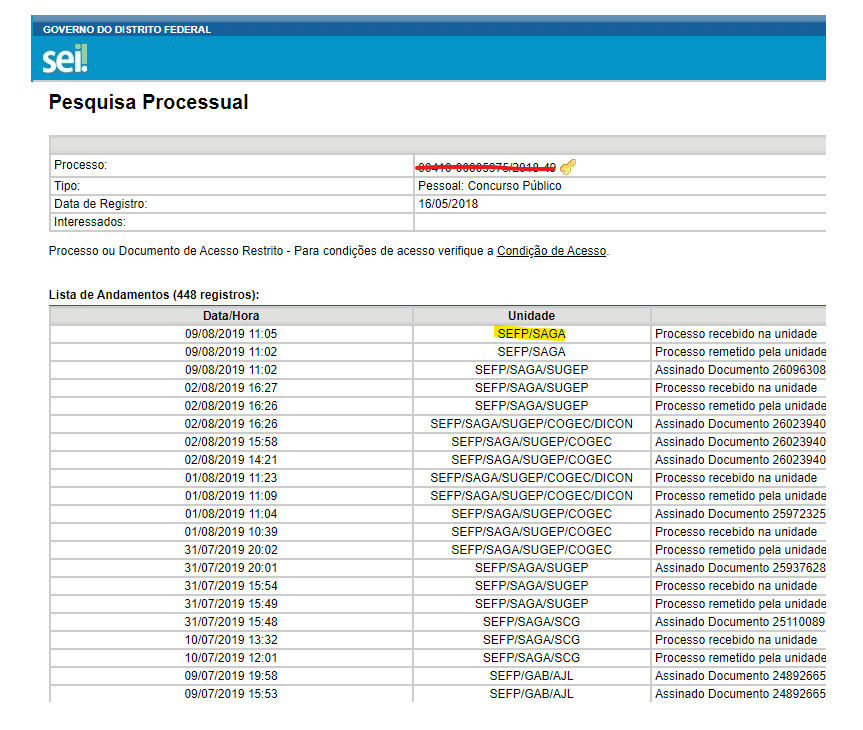Click date cell 10/07/2019 12:01
The image size is (863, 730).
231,658
